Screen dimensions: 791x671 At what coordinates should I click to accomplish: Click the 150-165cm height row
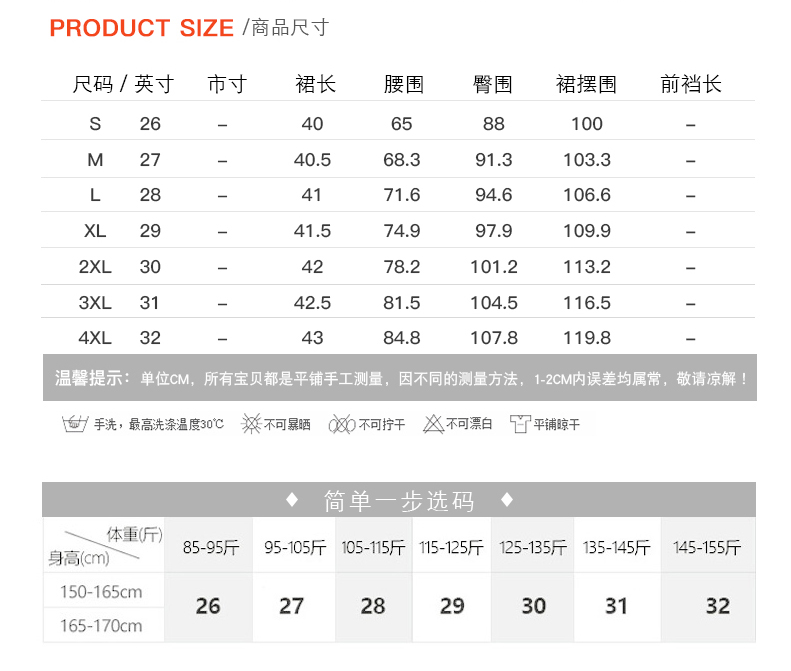coord(101,592)
